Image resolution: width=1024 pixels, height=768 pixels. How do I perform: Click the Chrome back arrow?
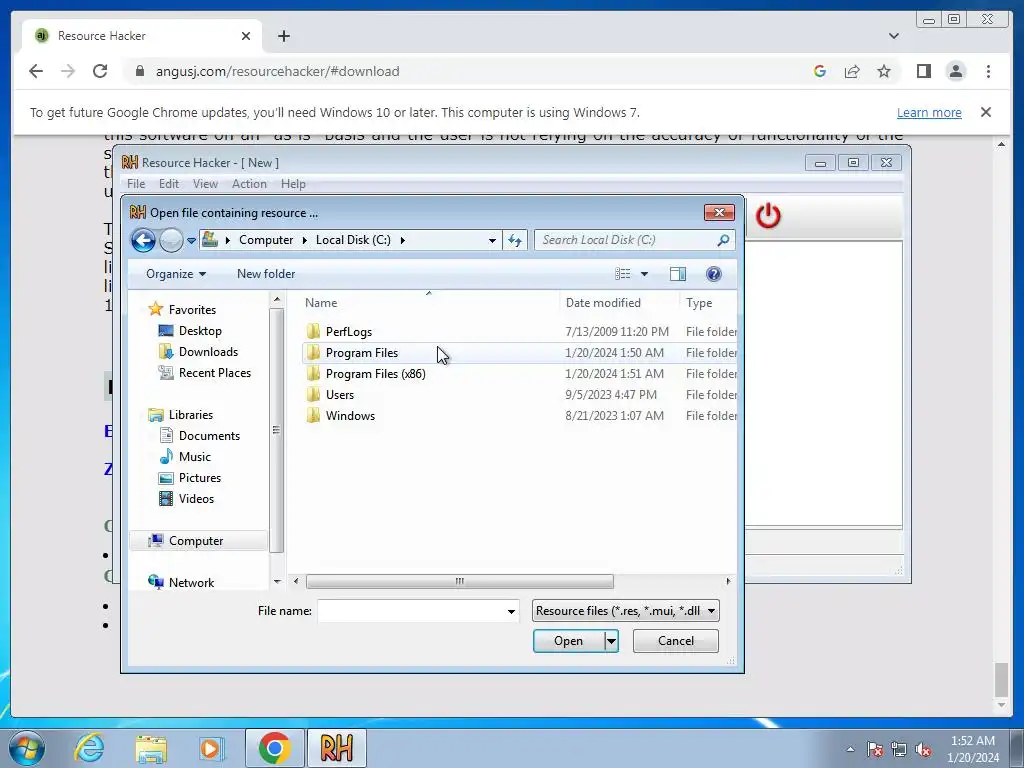[36, 71]
